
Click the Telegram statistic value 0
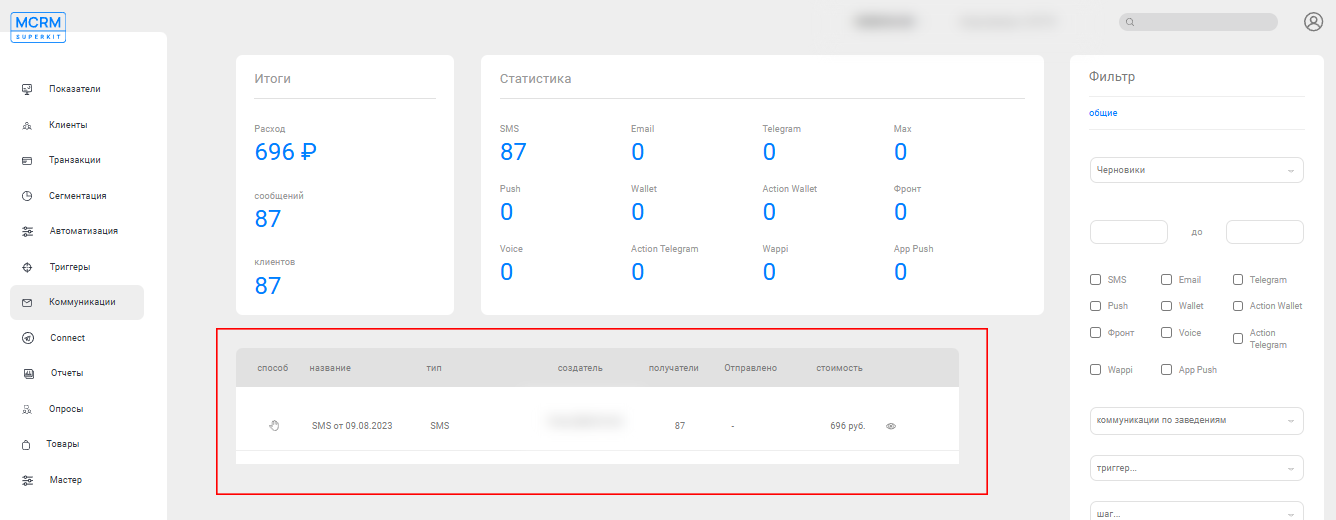tap(769, 152)
